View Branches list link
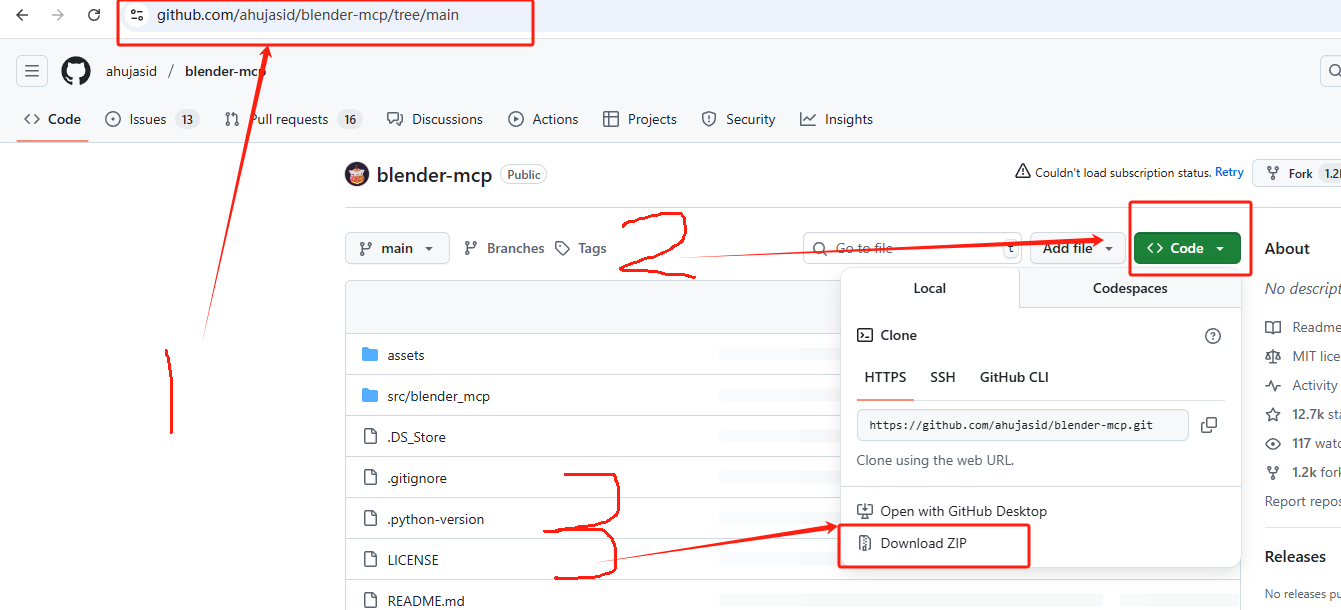This screenshot has height=610, width=1341. click(x=505, y=248)
